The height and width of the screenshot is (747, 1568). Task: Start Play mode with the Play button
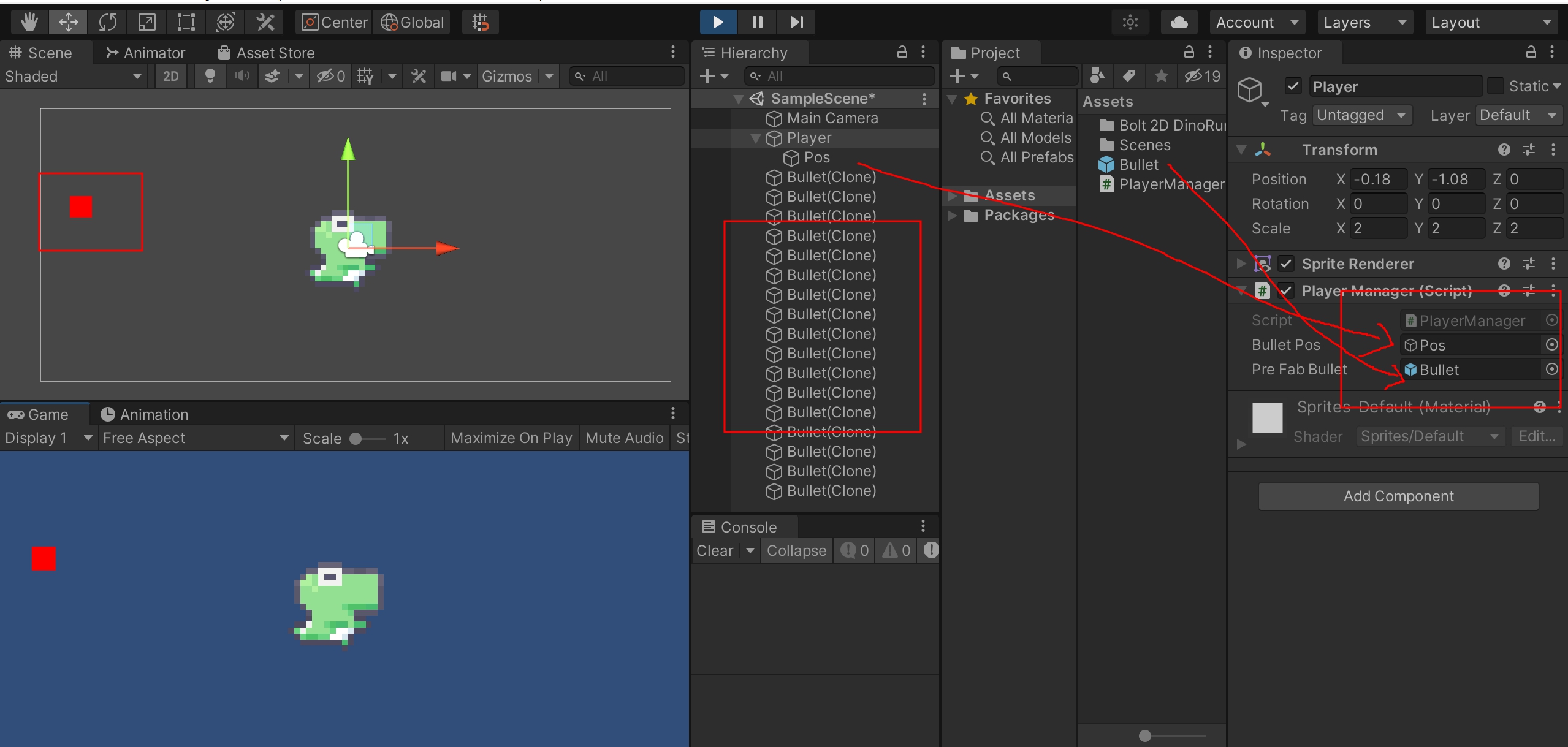[x=718, y=23]
